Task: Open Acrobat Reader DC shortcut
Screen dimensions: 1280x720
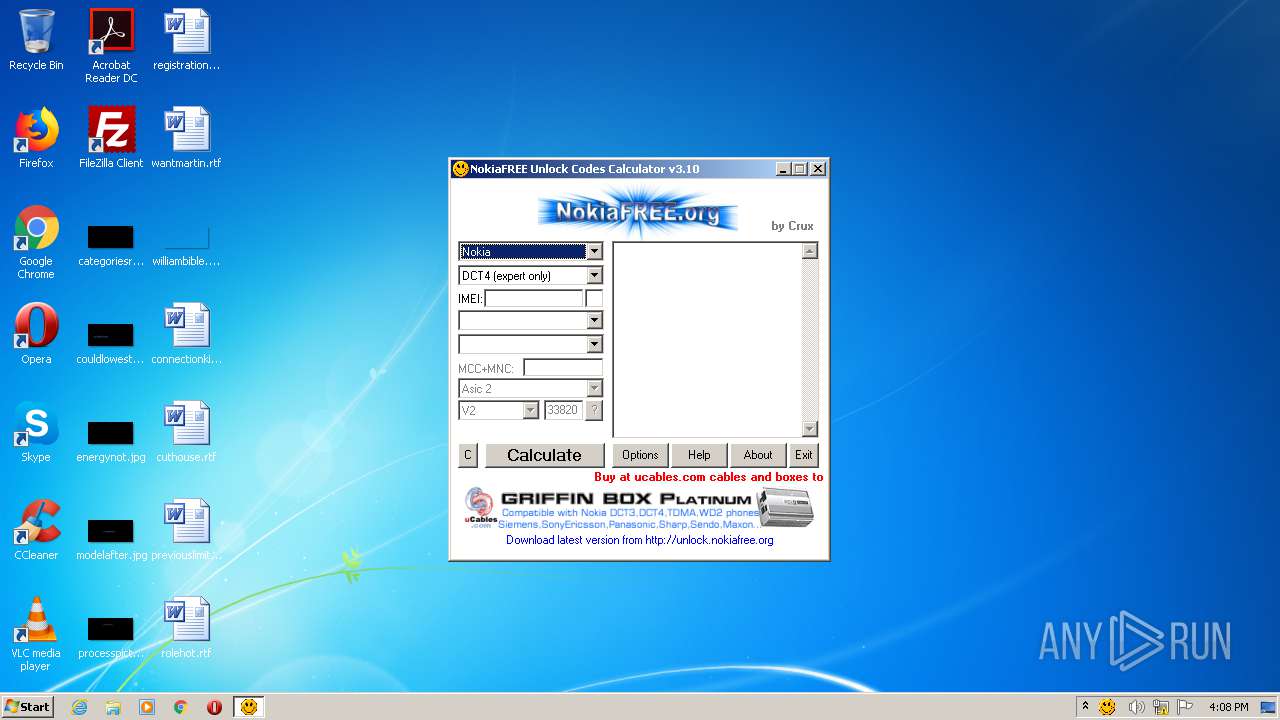Action: (x=111, y=46)
